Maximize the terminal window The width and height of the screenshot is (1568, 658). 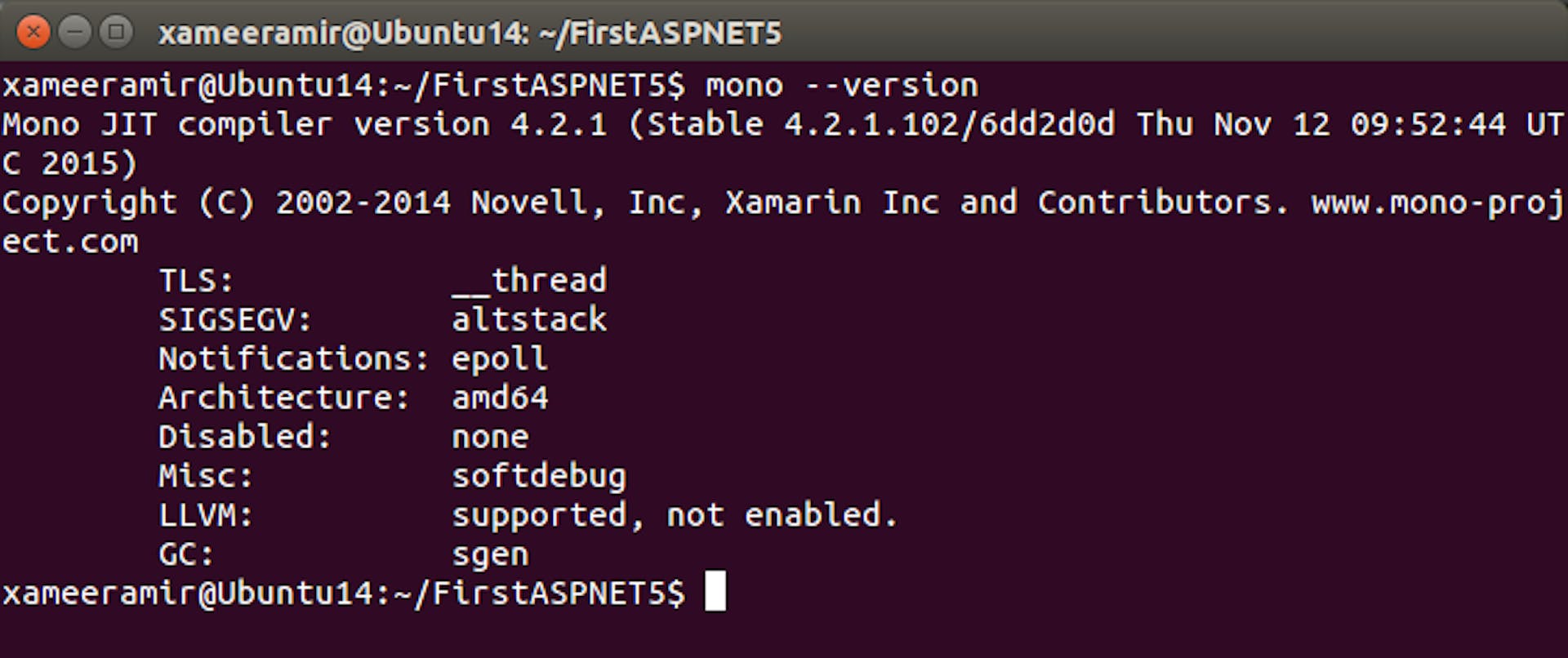pos(117,33)
